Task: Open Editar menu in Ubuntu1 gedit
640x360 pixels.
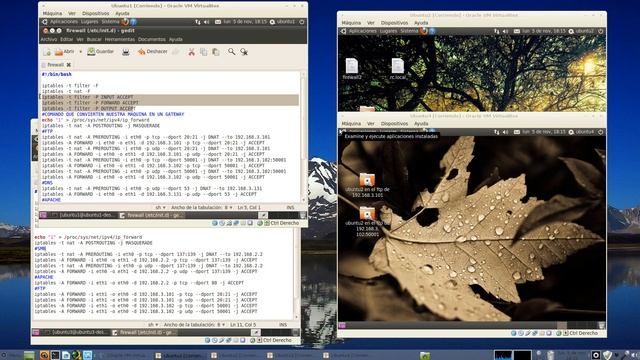Action: [66, 40]
